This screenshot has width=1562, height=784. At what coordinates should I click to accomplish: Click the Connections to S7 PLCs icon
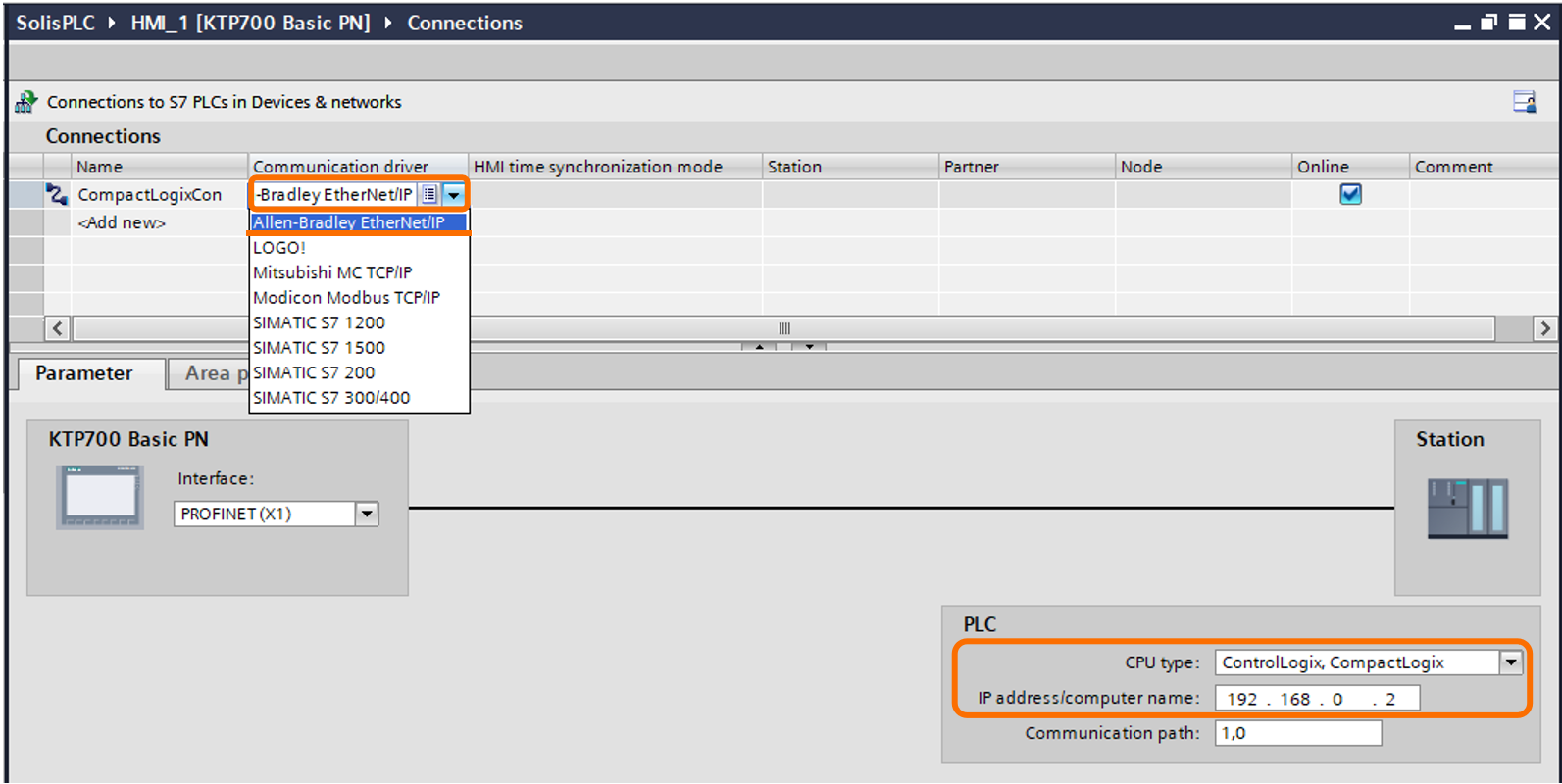[x=25, y=102]
